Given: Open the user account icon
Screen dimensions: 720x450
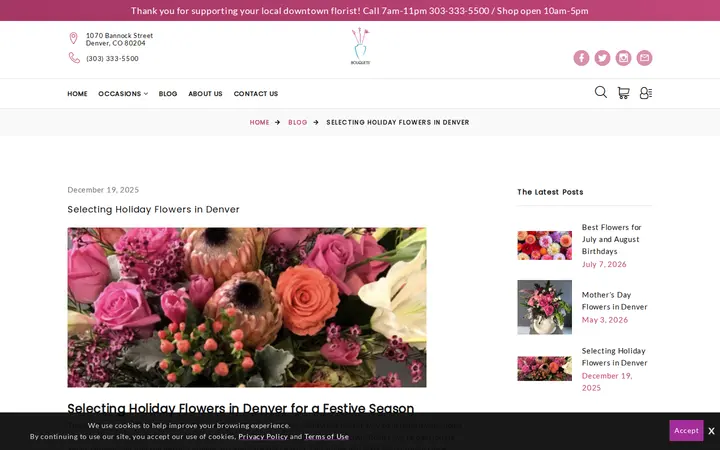Looking at the screenshot, I should tap(646, 93).
